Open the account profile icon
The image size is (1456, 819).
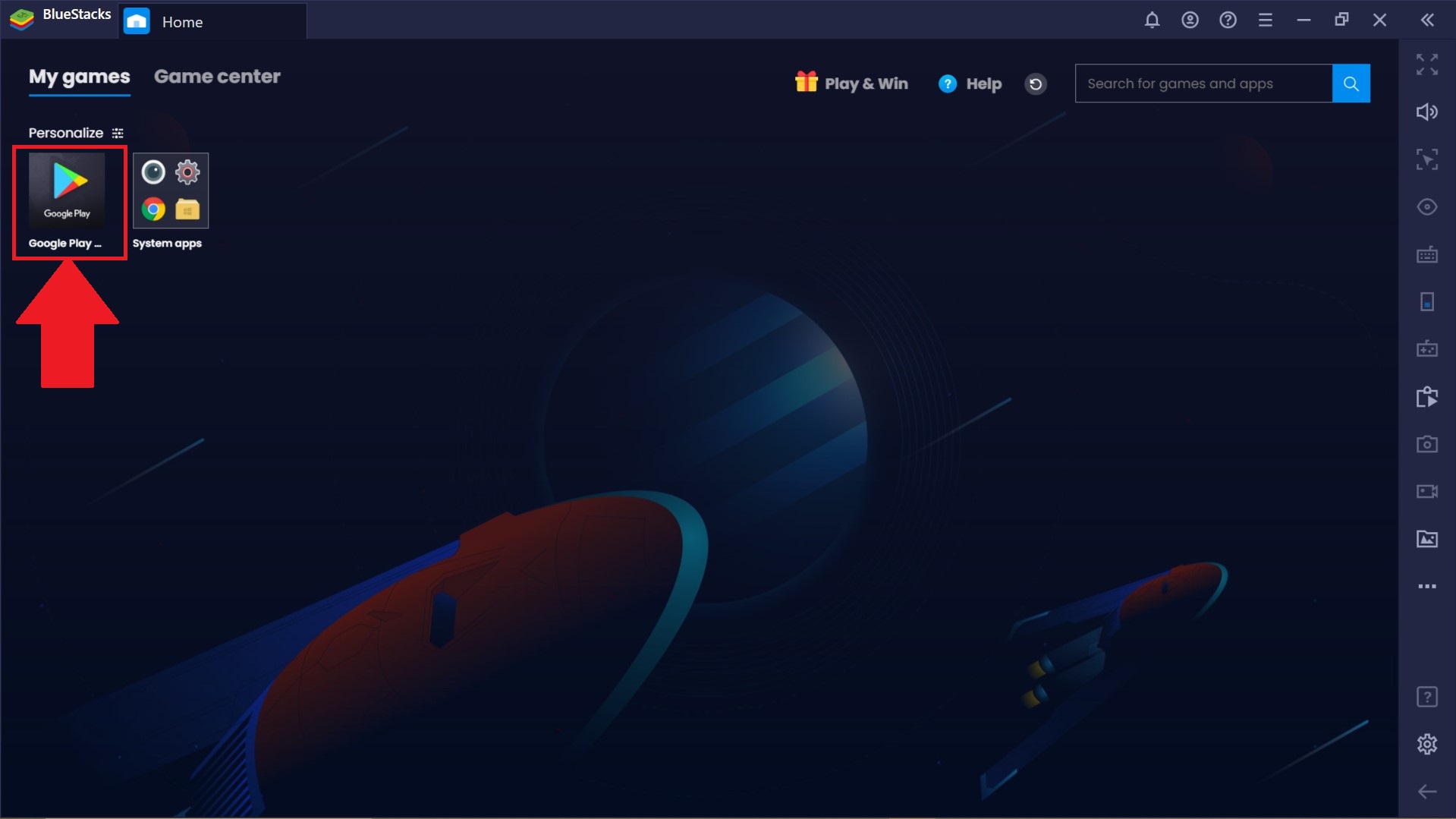tap(1190, 20)
